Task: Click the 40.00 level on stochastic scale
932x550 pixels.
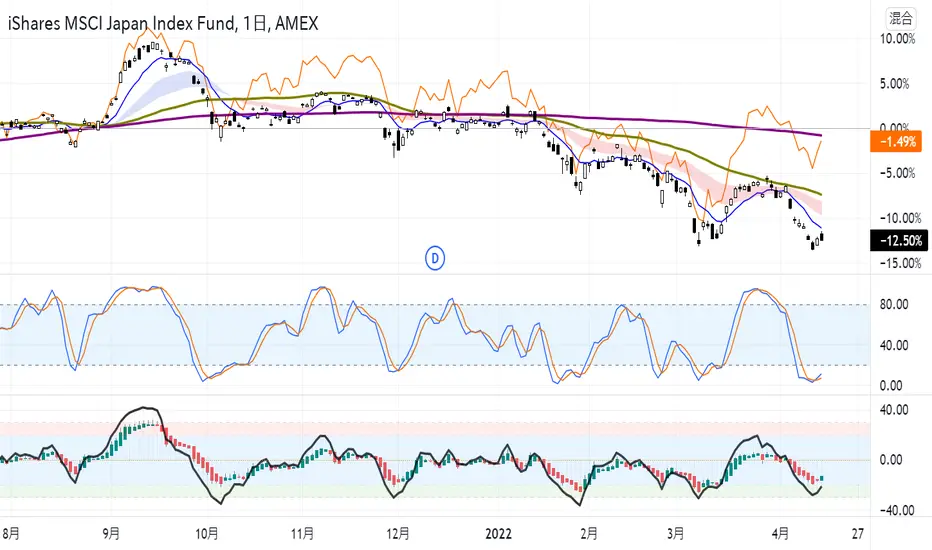Action: [x=894, y=345]
